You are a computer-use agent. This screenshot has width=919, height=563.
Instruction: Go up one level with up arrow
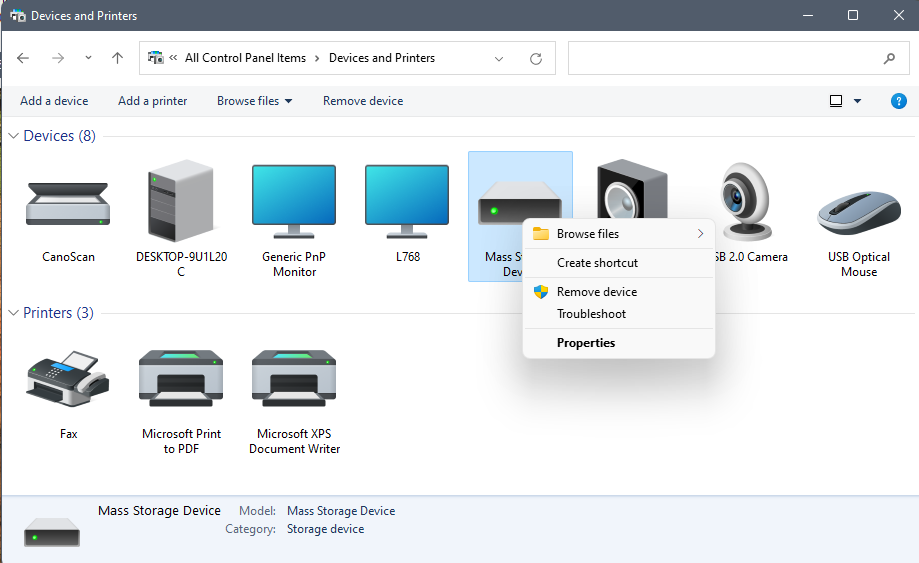117,58
